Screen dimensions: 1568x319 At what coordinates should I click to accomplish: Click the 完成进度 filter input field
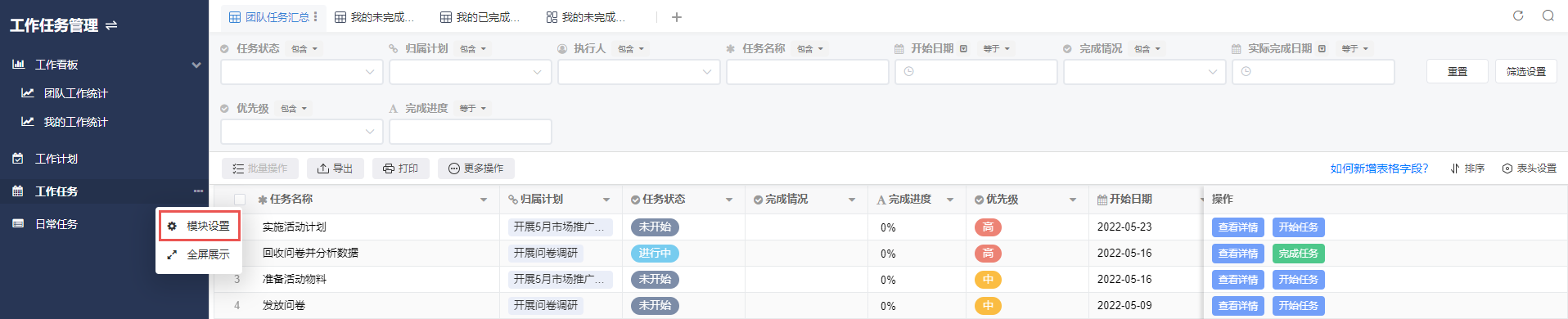(x=471, y=132)
